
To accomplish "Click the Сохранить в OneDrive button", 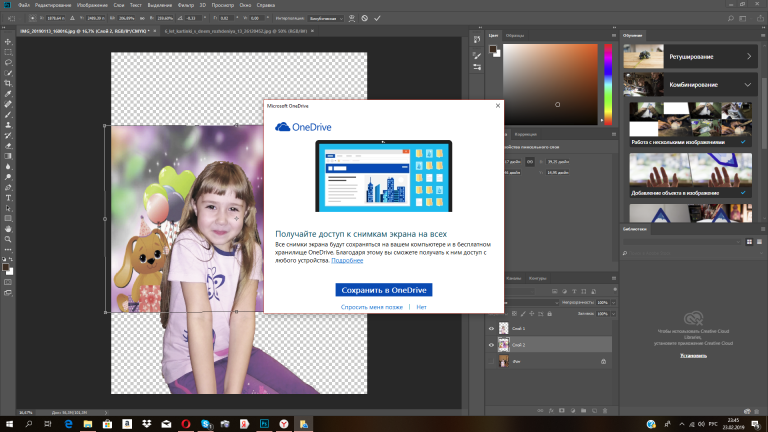I will pyautogui.click(x=384, y=290).
